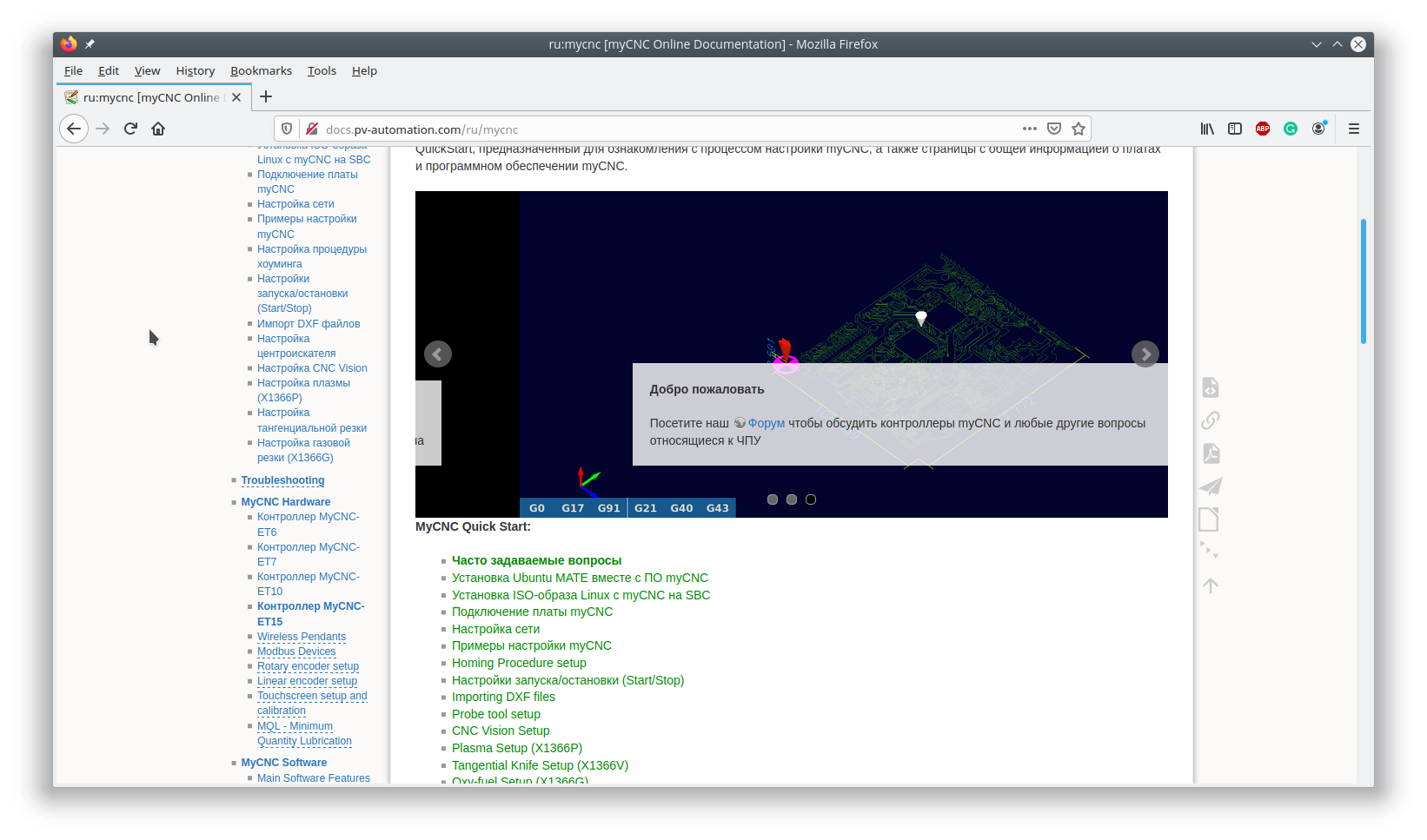Open the Adblock Plus extension
The width and height of the screenshot is (1427, 840).
(x=1263, y=129)
